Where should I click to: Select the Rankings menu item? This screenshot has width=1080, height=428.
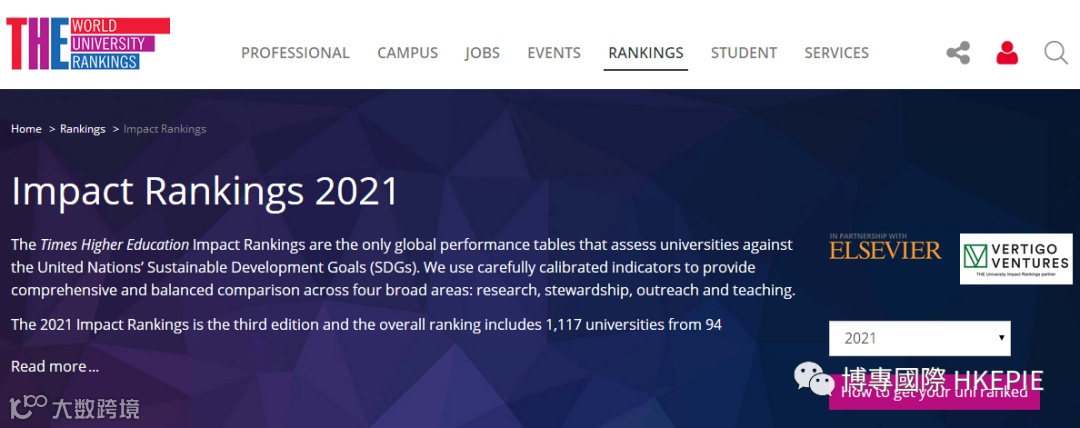point(646,53)
